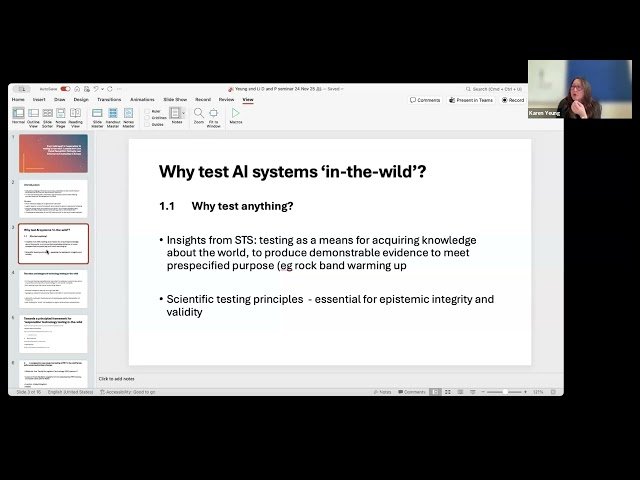Click the zoom in plus button

525,392
